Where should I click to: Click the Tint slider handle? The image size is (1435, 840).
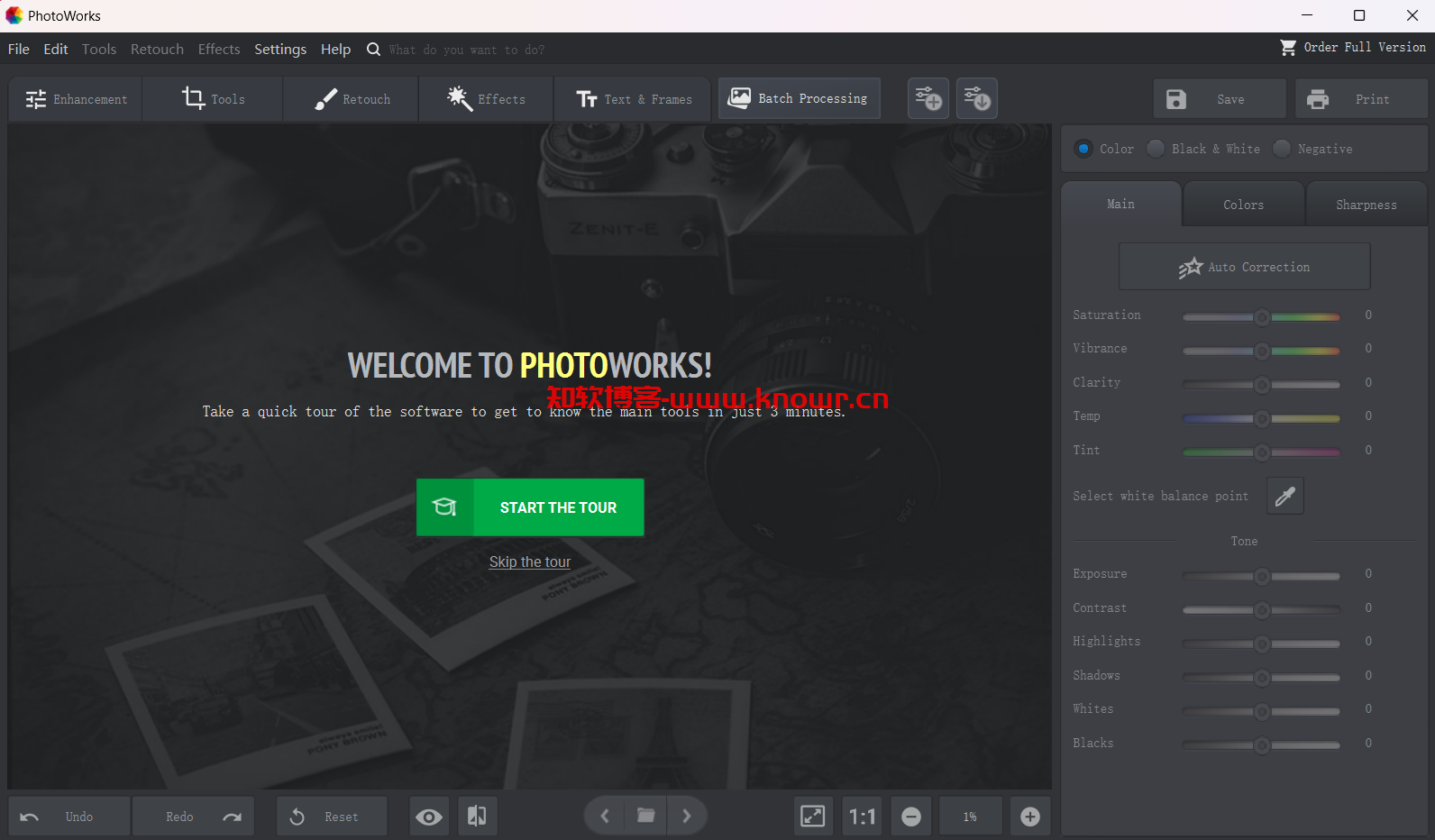(1262, 452)
